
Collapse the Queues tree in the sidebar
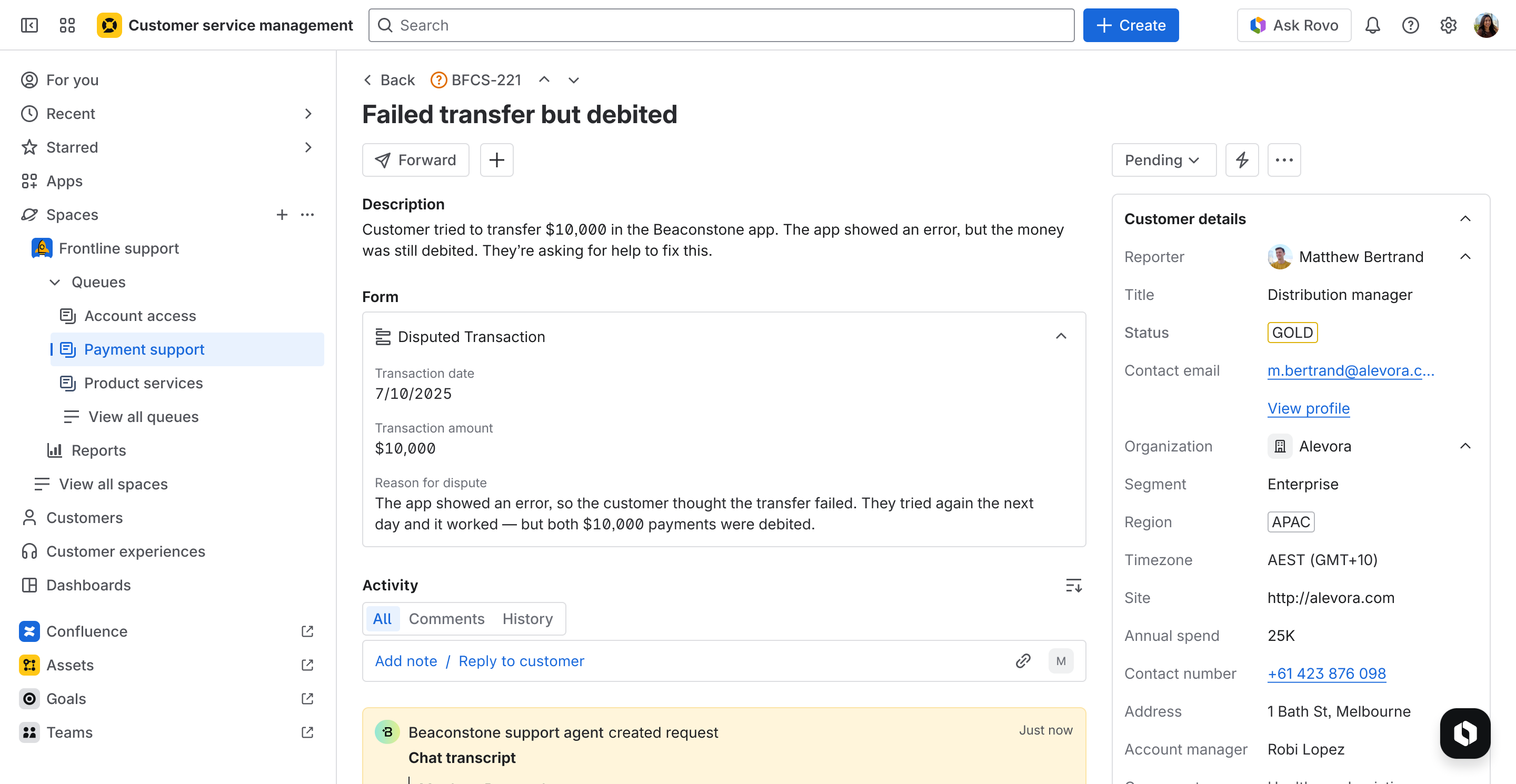click(x=55, y=282)
